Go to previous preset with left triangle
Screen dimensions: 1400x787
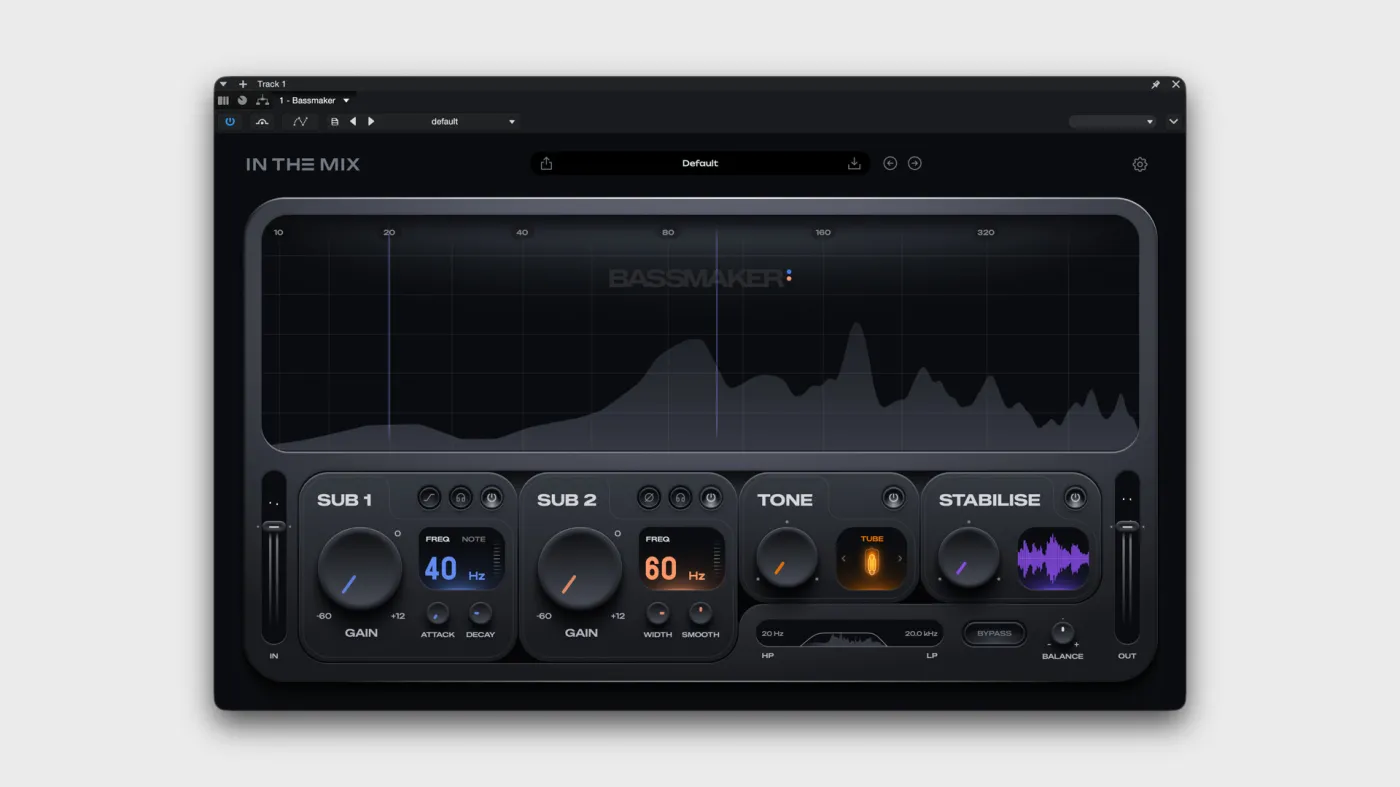click(353, 121)
